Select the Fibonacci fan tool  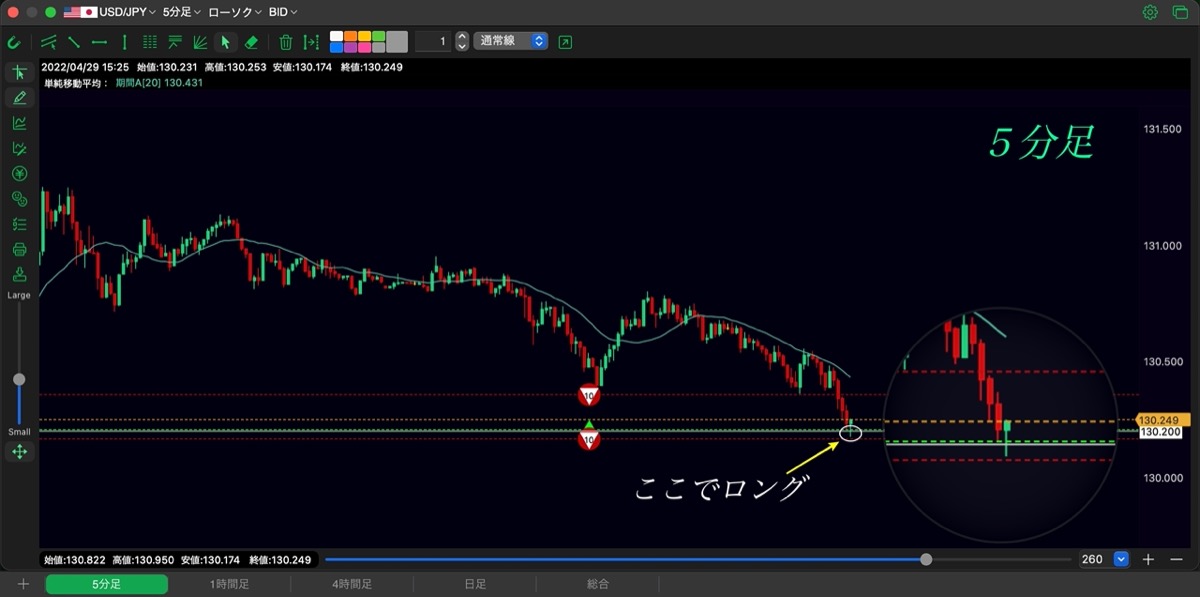tap(200, 42)
